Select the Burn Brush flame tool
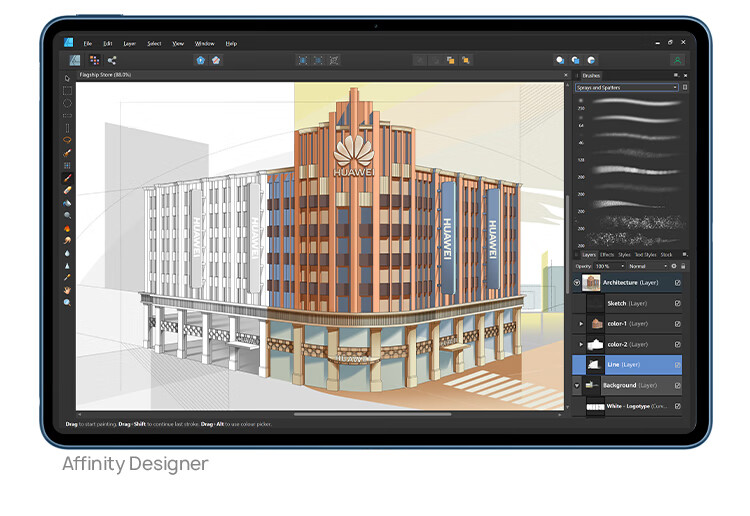 [x=67, y=228]
